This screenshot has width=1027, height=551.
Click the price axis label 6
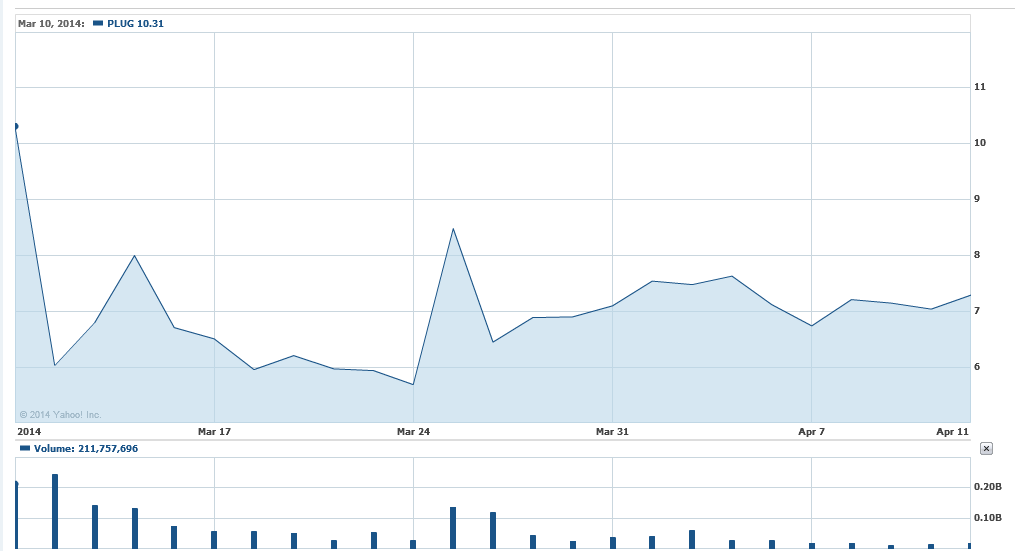[977, 367]
